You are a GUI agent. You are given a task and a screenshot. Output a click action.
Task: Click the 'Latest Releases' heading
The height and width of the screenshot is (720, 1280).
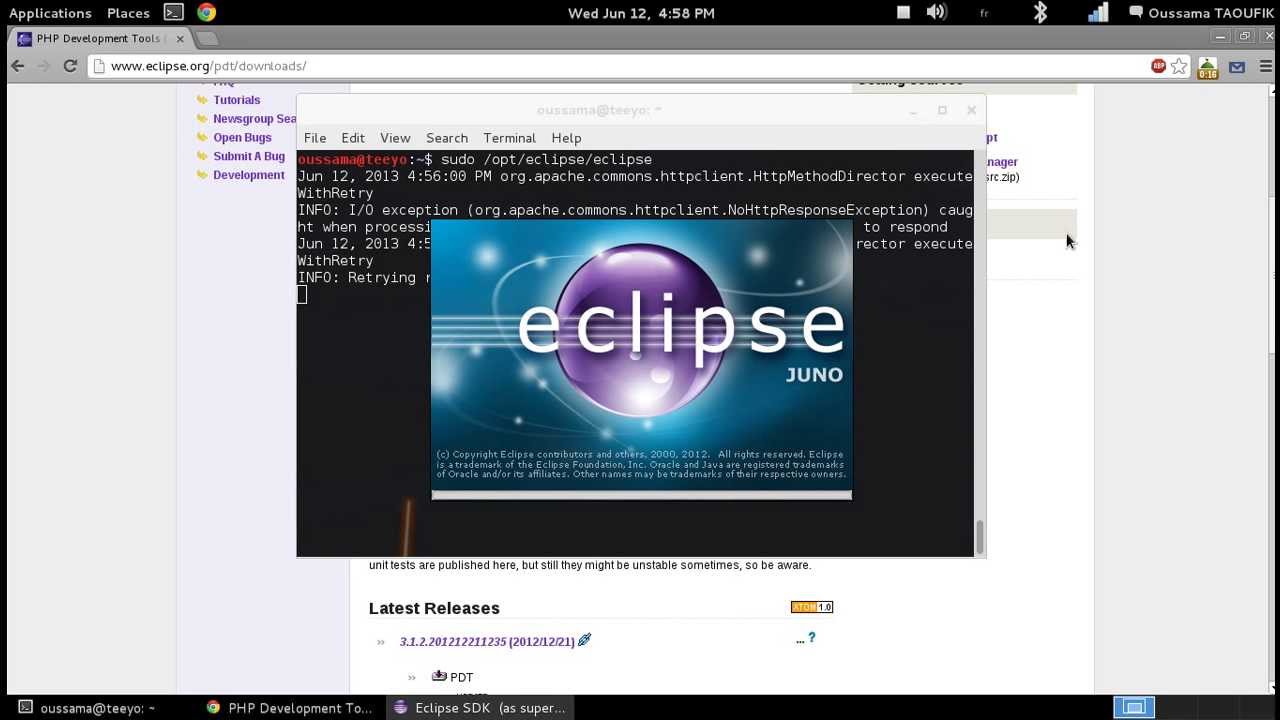tap(434, 608)
